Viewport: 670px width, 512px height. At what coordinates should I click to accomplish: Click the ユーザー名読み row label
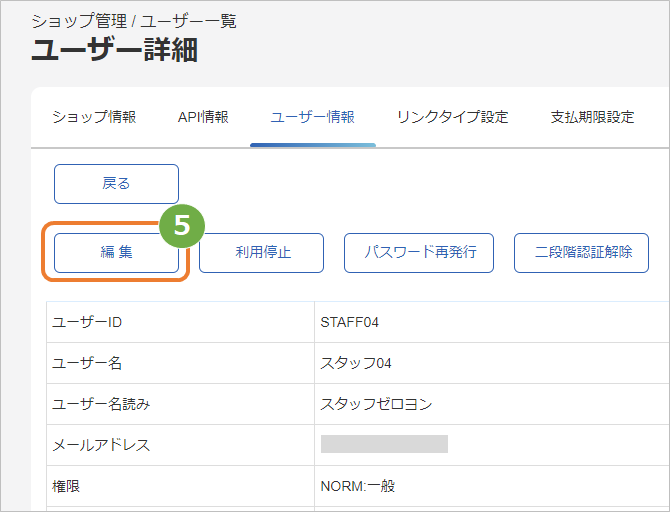point(101,404)
